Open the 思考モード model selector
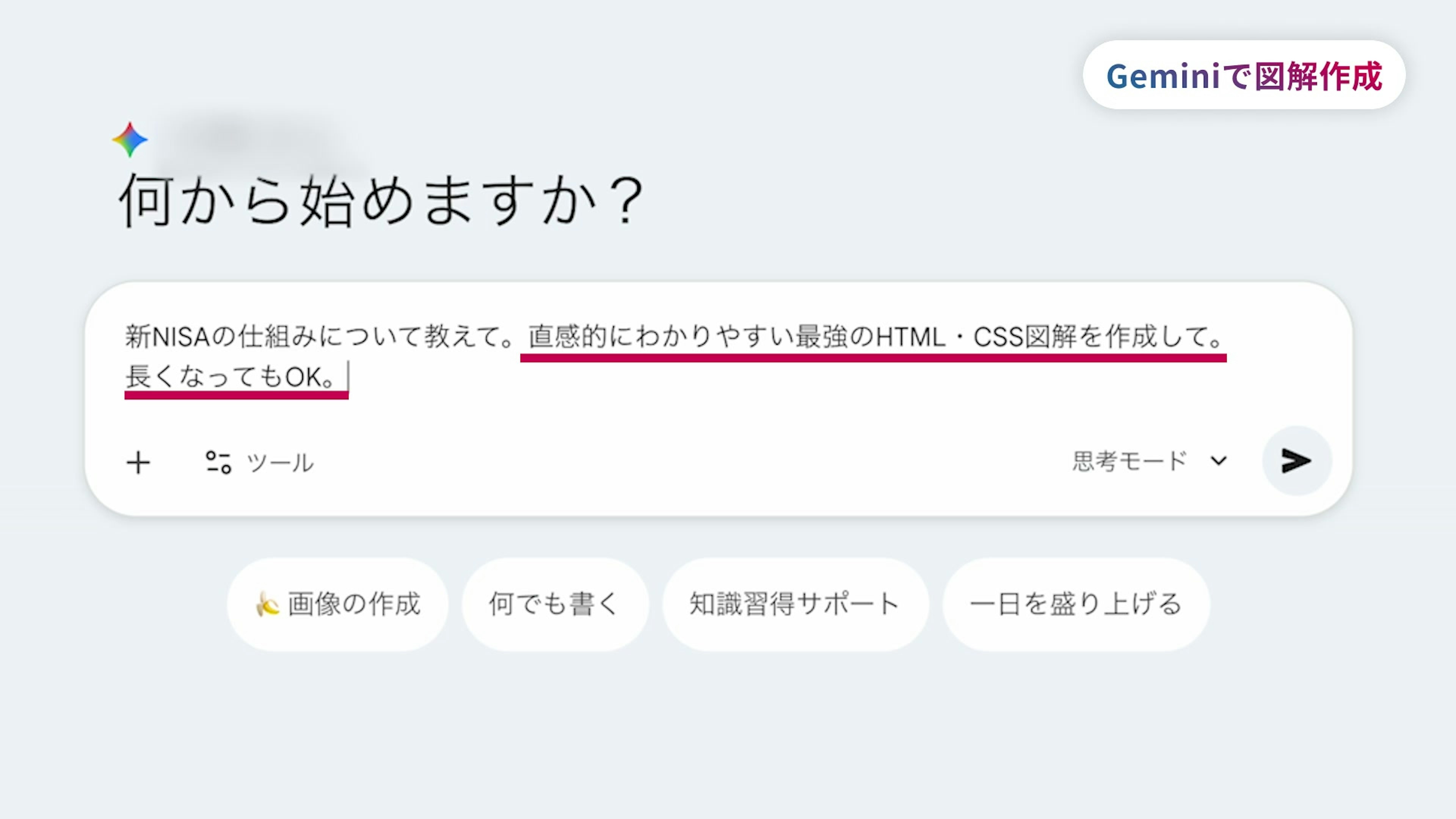1456x819 pixels. (x=1130, y=461)
